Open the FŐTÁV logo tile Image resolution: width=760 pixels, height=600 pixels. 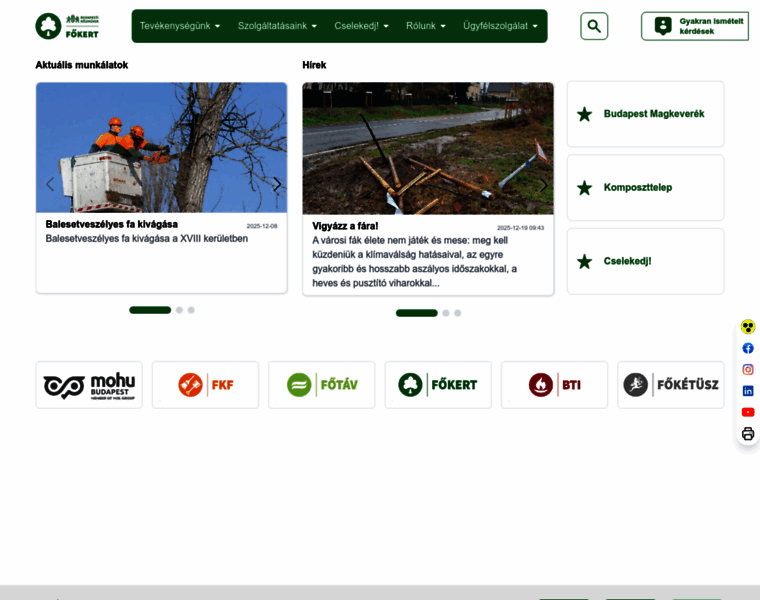click(322, 385)
